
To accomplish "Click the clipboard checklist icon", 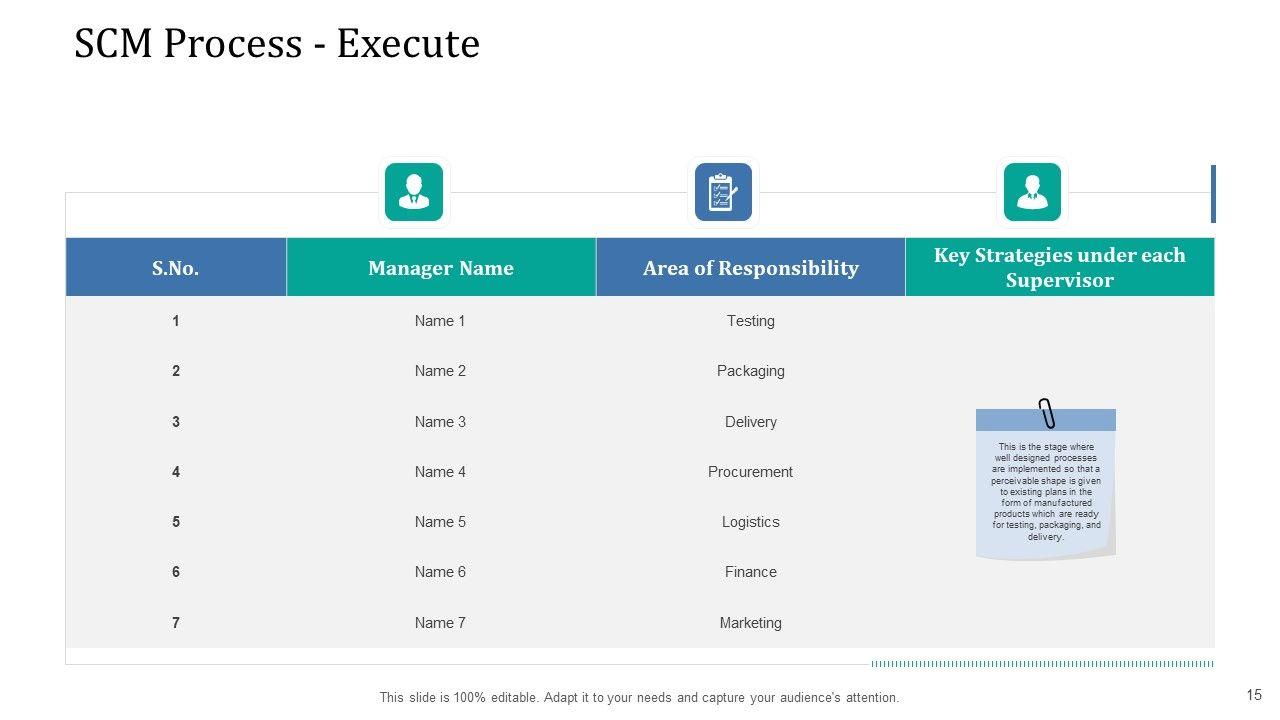I will (723, 192).
